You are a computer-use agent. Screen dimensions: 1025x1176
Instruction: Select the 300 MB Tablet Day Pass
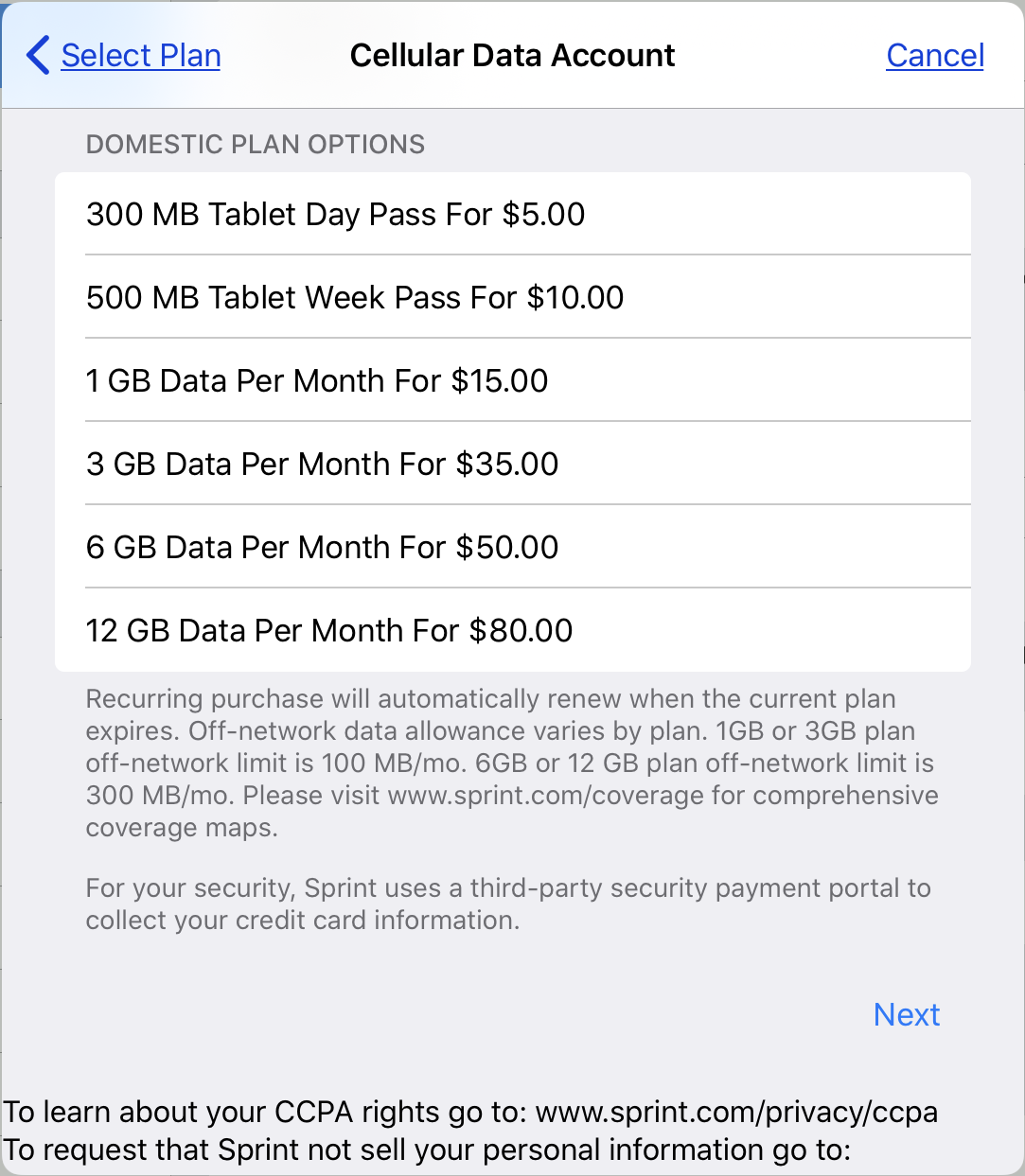pyautogui.click(x=335, y=215)
